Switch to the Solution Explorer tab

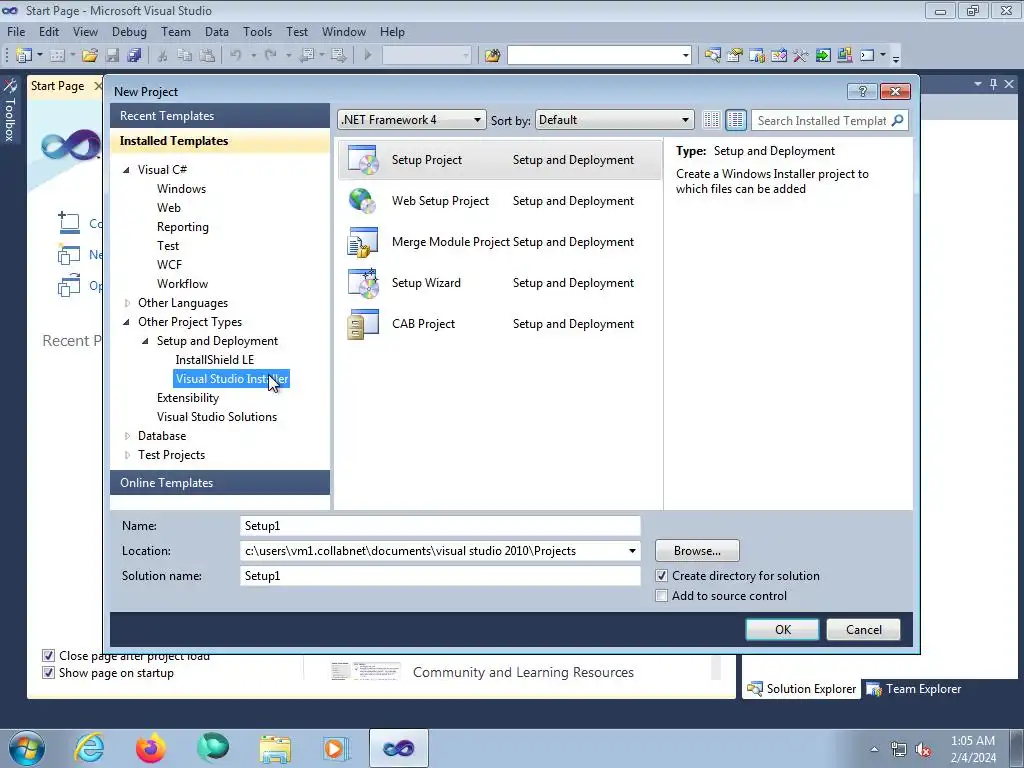pos(801,689)
